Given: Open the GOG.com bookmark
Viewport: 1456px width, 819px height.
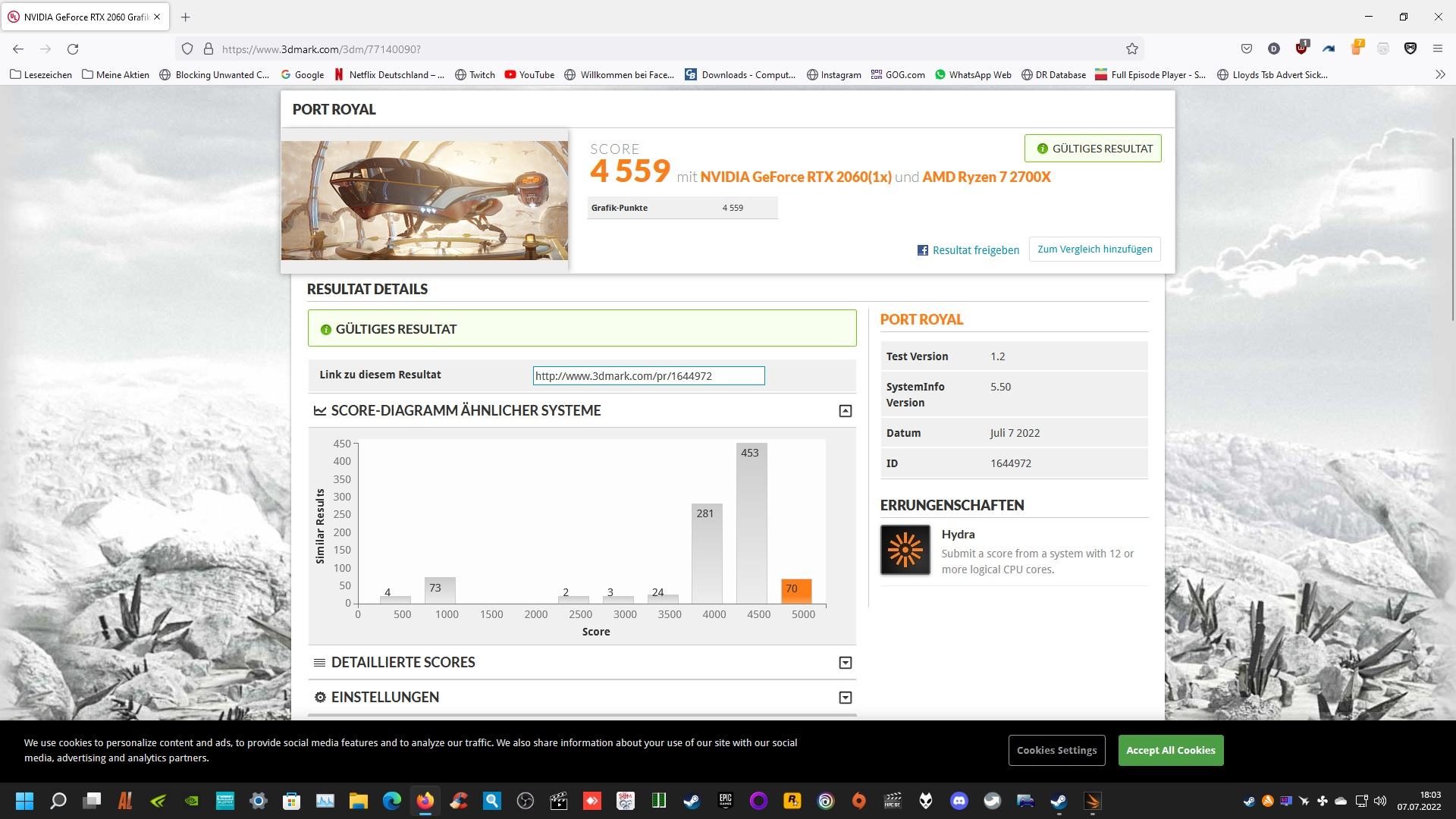Looking at the screenshot, I should click(x=898, y=74).
